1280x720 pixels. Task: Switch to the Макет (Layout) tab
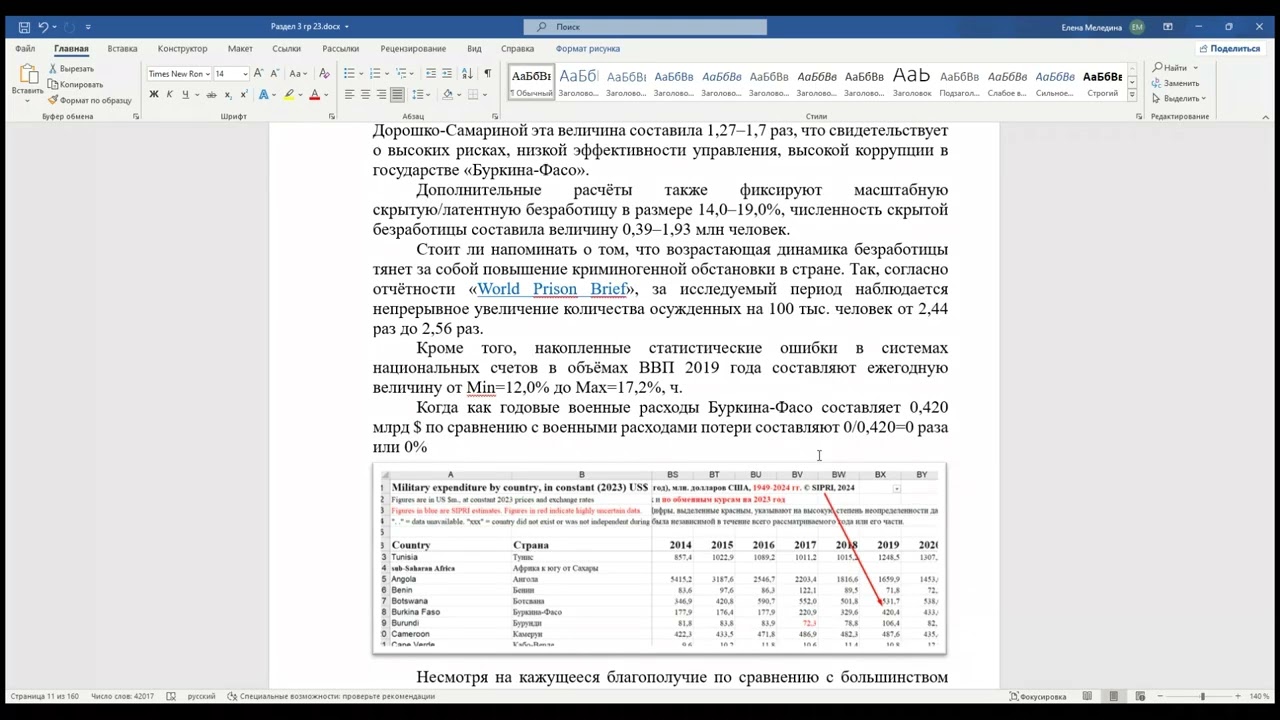tap(240, 48)
